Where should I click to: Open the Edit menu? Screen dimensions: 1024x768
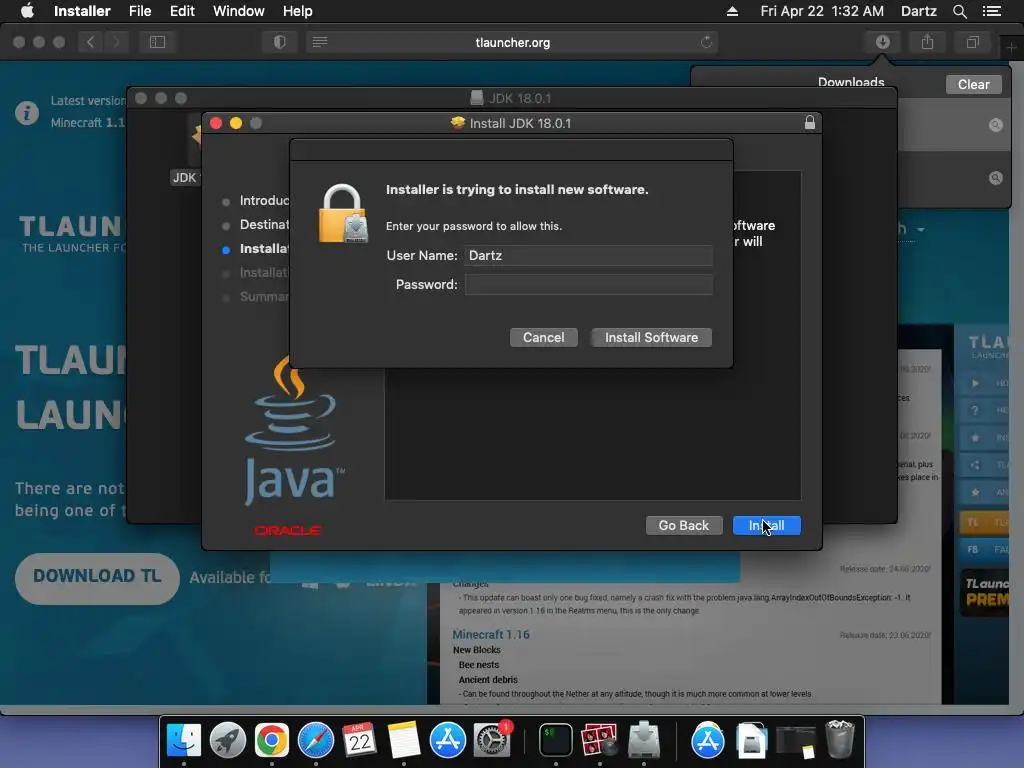(x=182, y=11)
